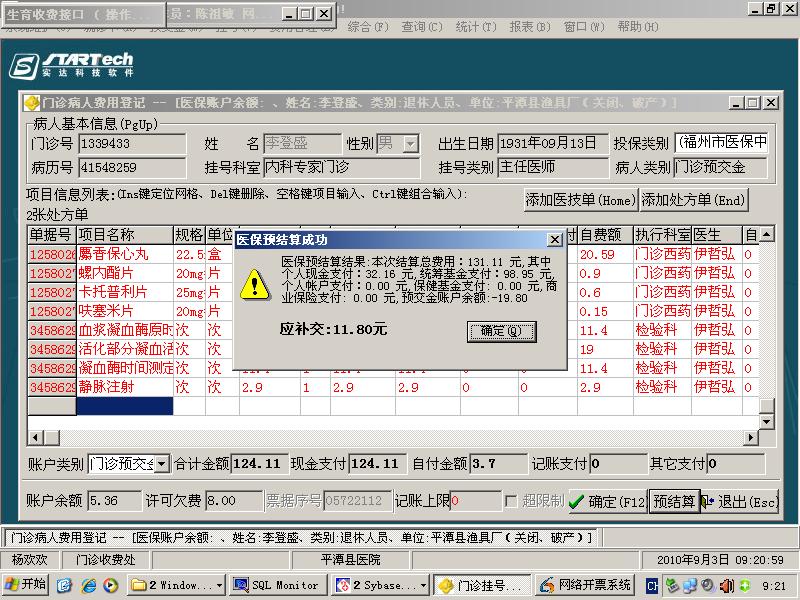Click the CH language indicator in tray

click(652, 586)
